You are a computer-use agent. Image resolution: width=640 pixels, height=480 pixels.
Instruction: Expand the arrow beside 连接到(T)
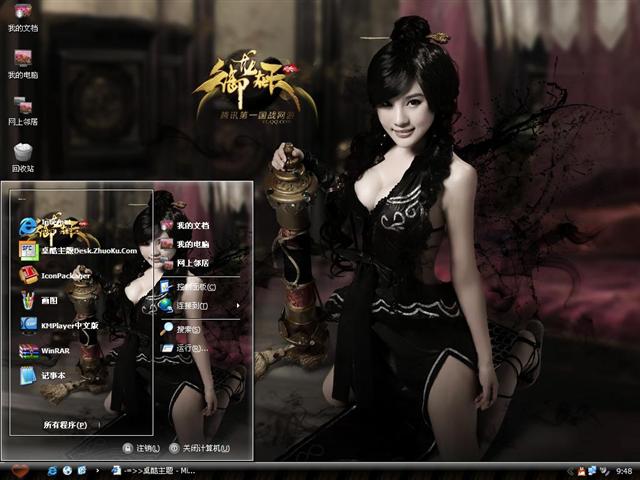238,305
